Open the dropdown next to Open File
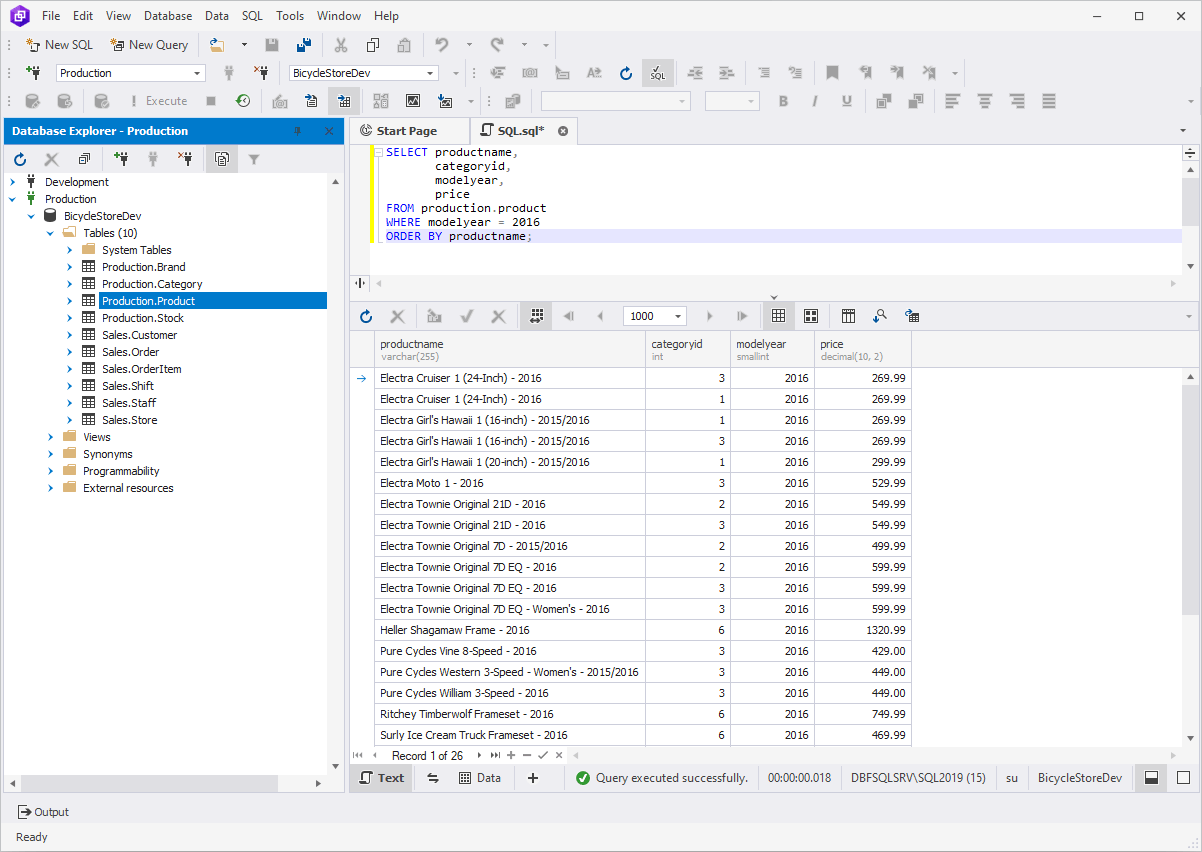This screenshot has height=852, width=1202. click(x=244, y=45)
